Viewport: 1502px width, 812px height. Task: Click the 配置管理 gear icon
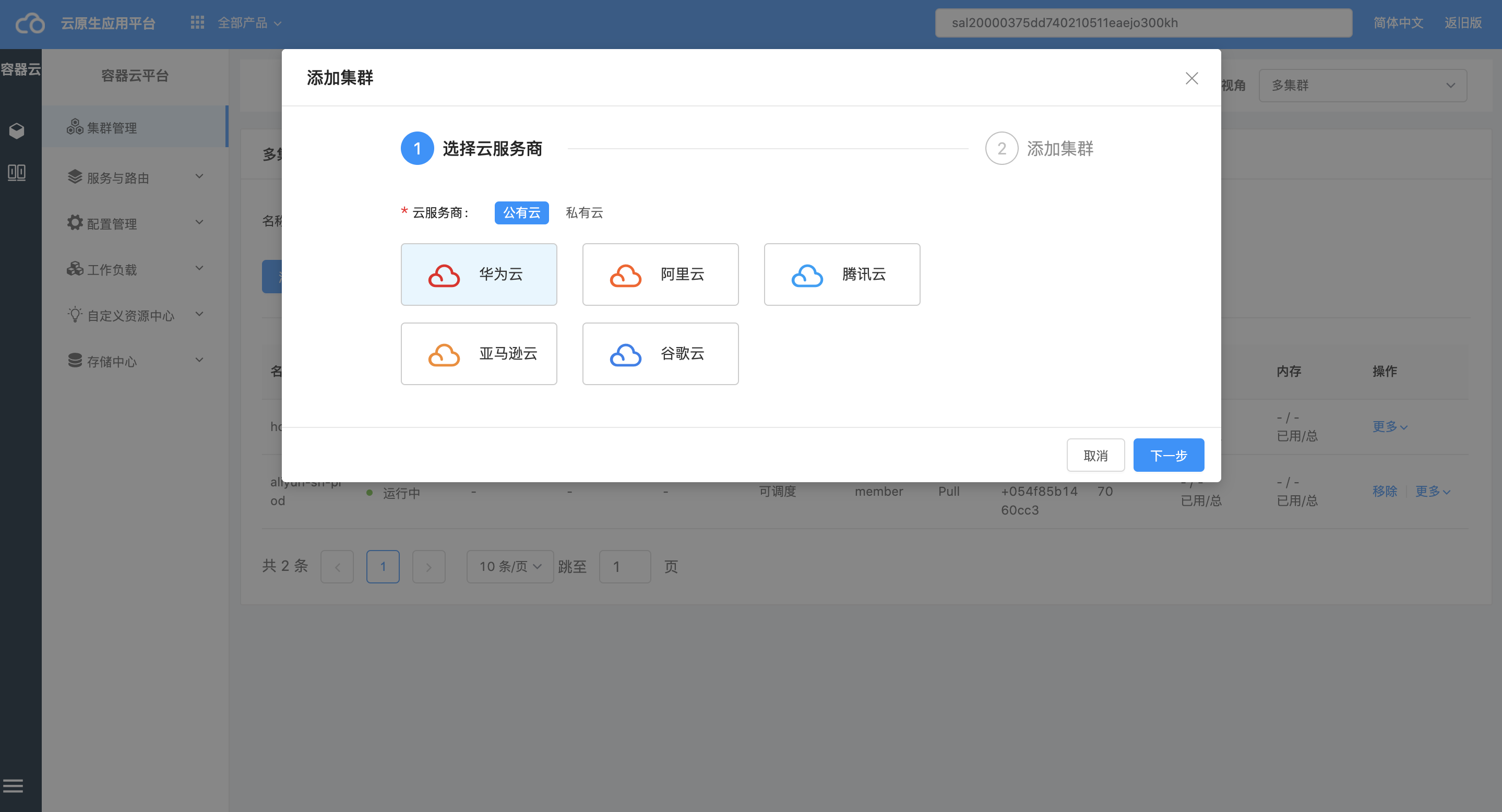pos(75,223)
